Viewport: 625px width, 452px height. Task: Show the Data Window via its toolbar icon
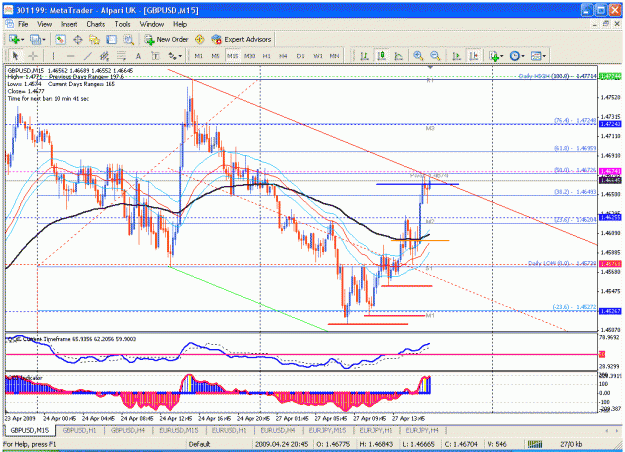[x=77, y=39]
